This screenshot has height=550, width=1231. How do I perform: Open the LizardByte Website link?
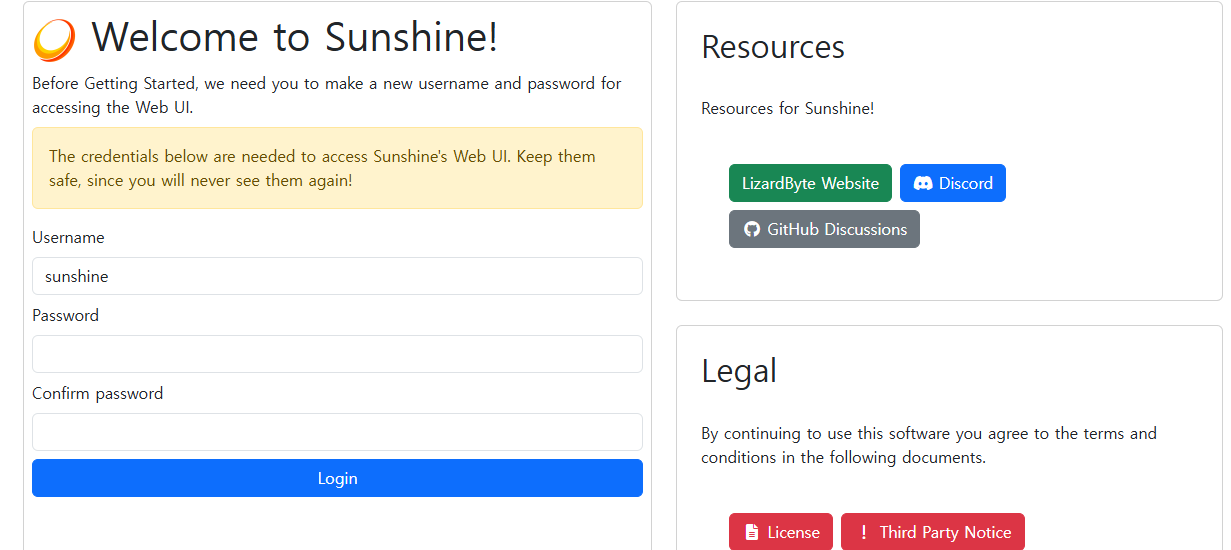810,183
